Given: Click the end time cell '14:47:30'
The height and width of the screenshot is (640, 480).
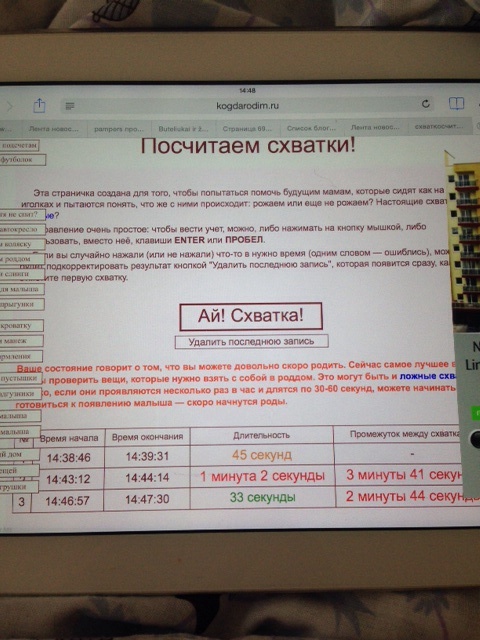Looking at the screenshot, I should coord(147,499).
